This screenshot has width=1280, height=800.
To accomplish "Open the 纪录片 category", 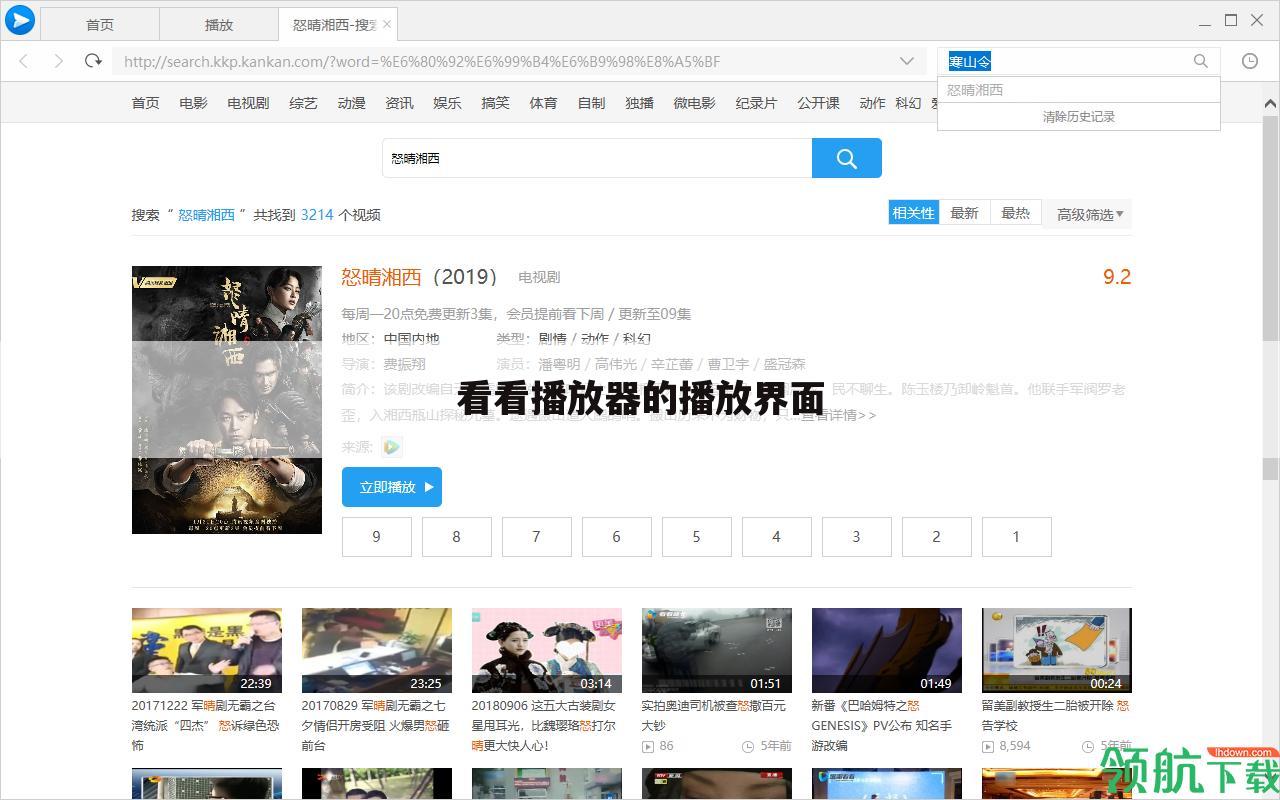I will 756,102.
